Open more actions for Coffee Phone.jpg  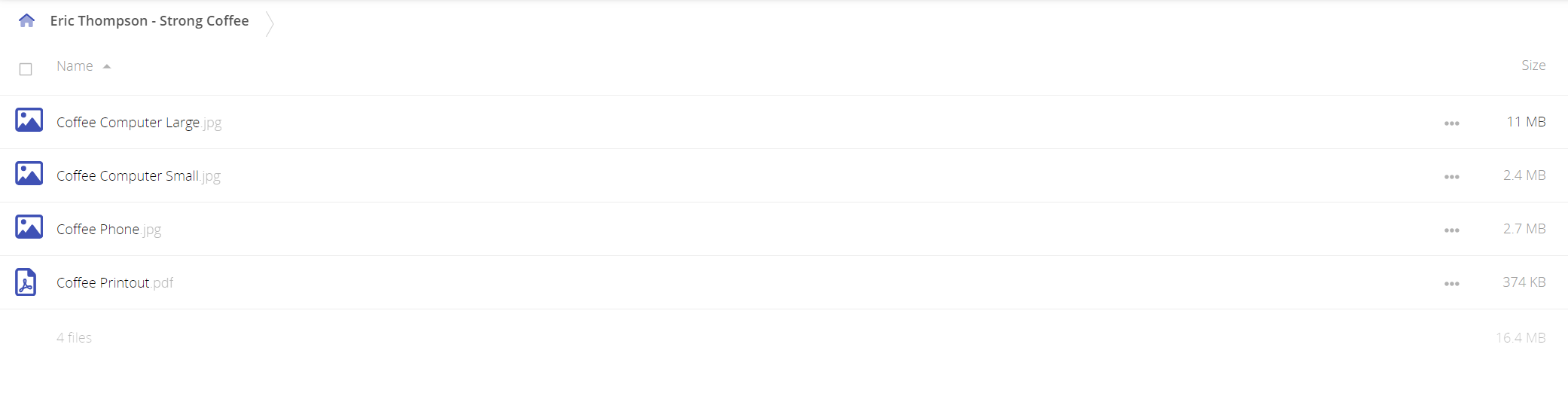[1451, 230]
